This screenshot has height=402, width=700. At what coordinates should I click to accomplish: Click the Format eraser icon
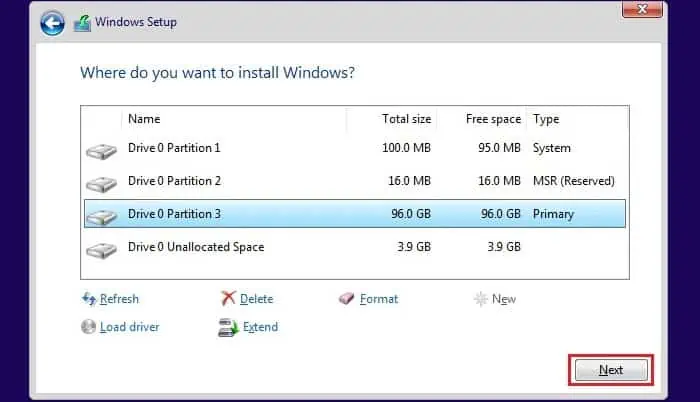pos(346,298)
